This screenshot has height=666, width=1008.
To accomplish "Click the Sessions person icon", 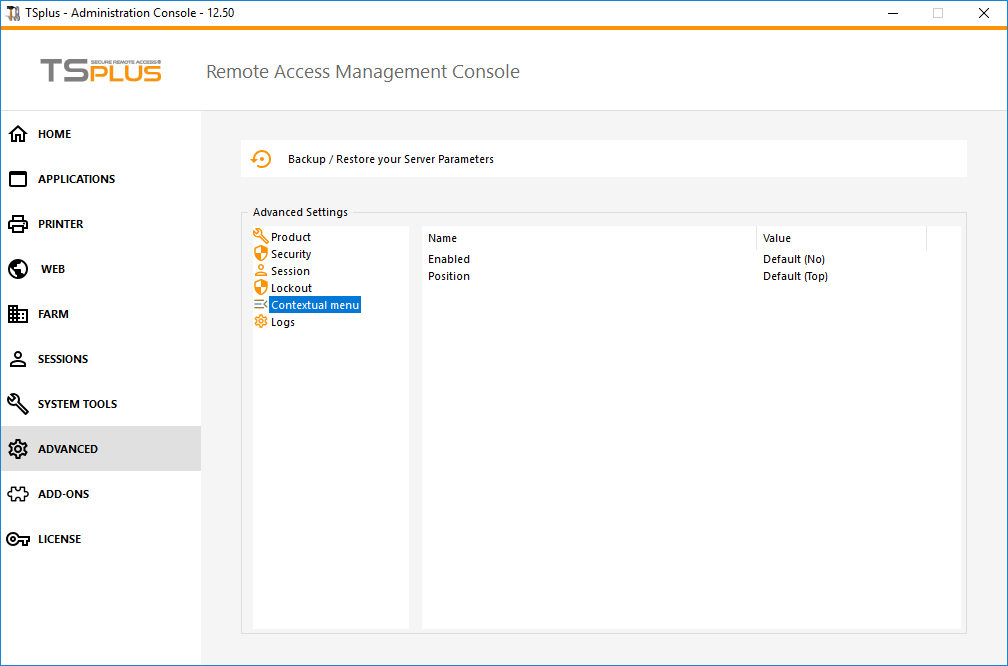I will 18,359.
